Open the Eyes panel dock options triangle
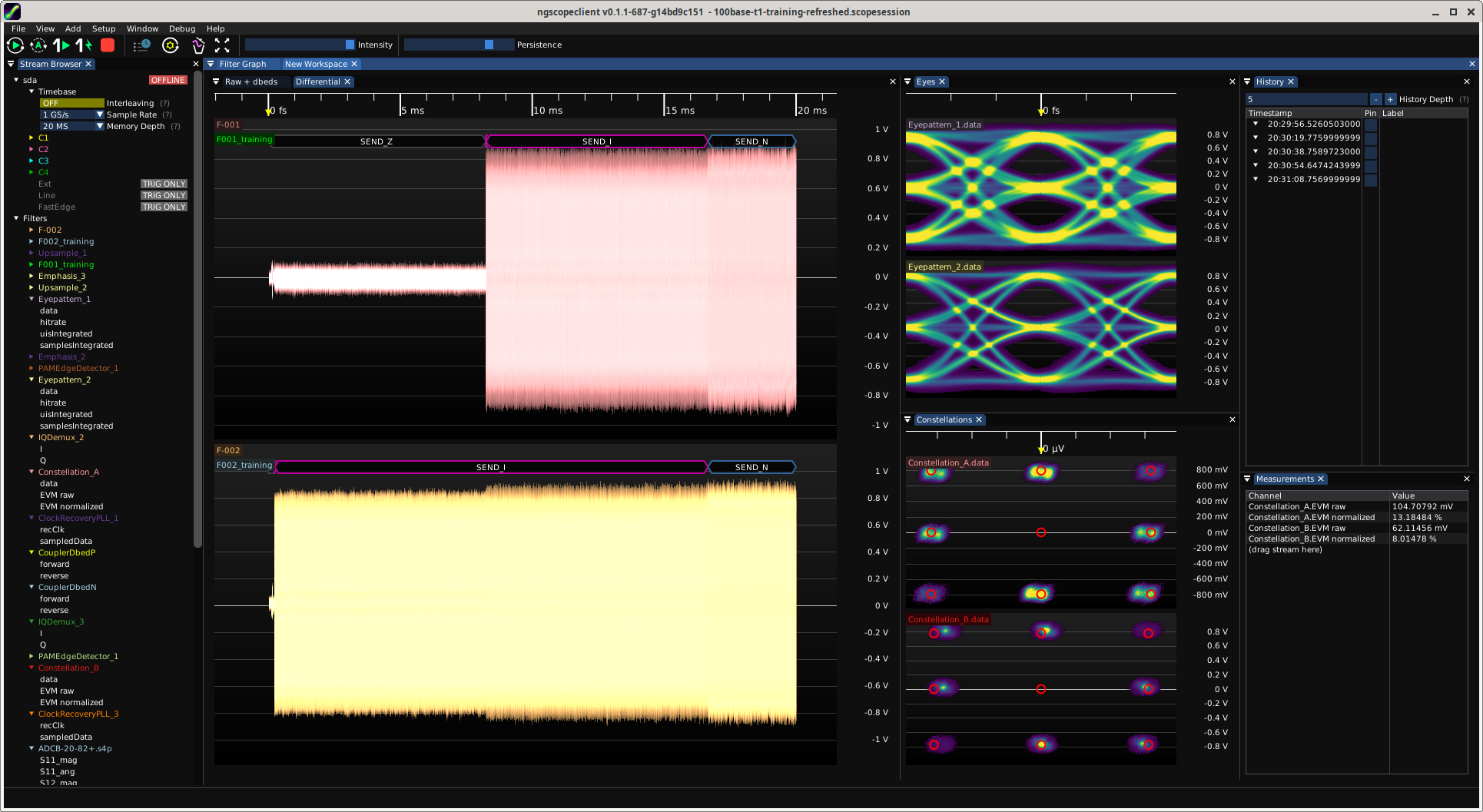The height and width of the screenshot is (812, 1483). click(x=907, y=81)
